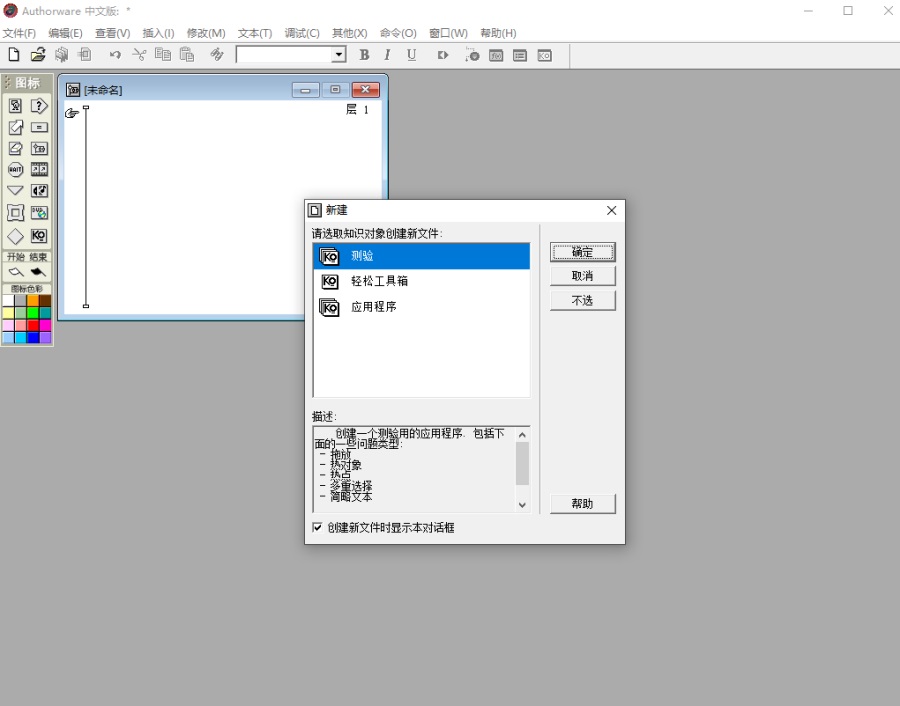Select the KO Knowledge Object palette icon
Image resolution: width=900 pixels, height=706 pixels.
(x=39, y=236)
